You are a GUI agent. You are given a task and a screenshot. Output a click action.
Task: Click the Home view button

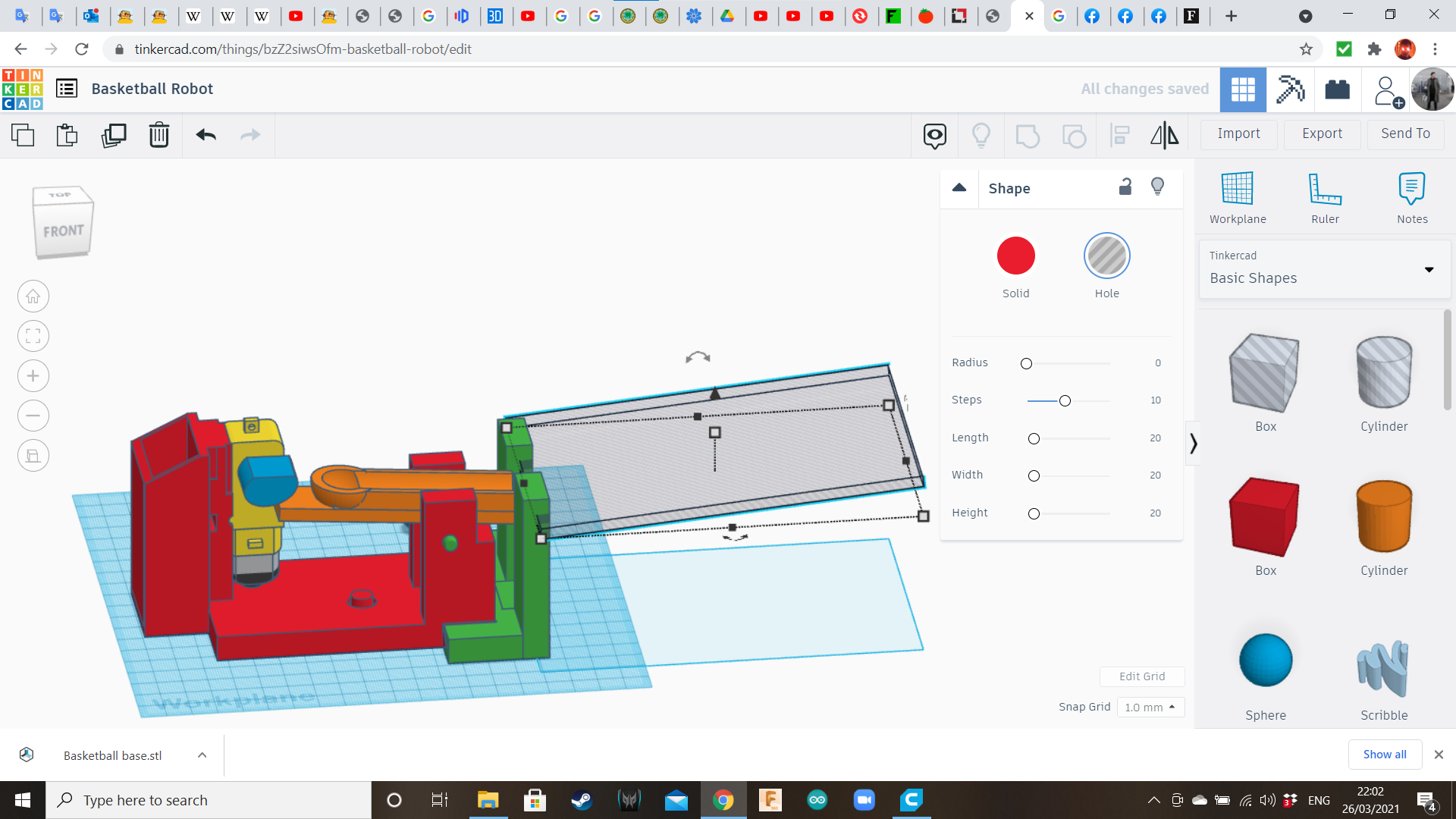pyautogui.click(x=33, y=297)
